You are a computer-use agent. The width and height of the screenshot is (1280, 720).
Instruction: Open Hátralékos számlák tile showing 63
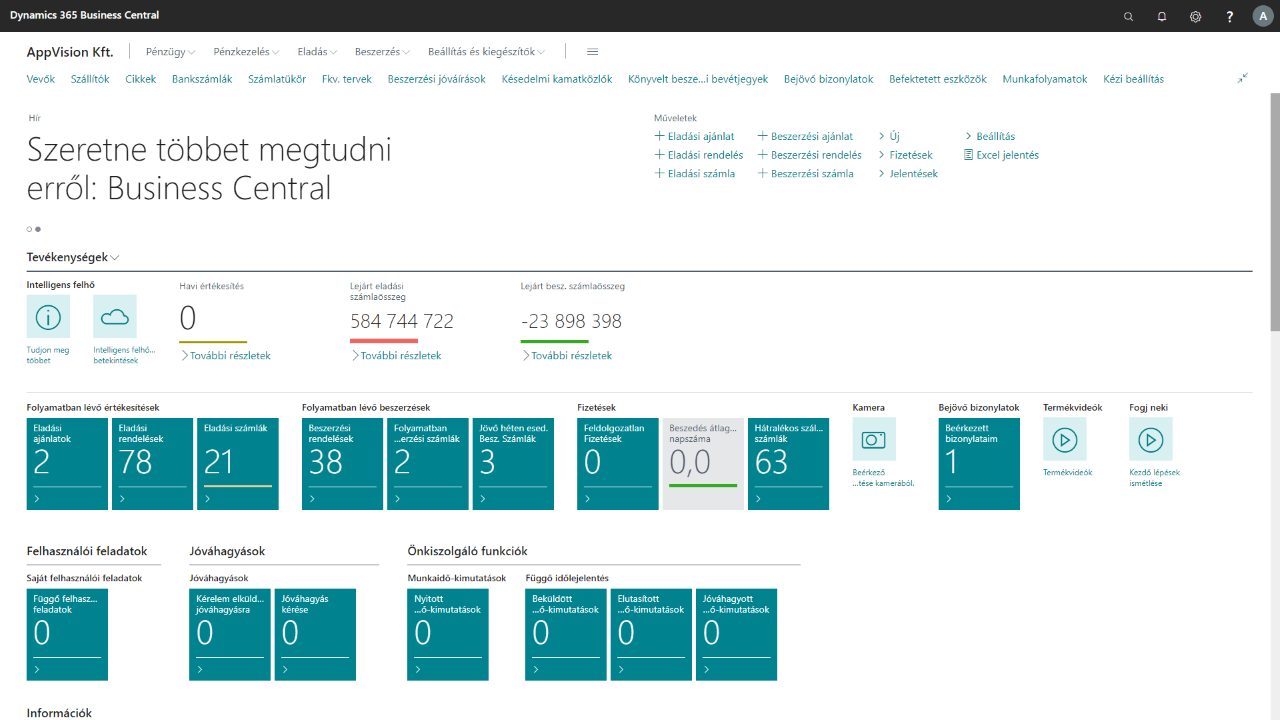coord(789,464)
